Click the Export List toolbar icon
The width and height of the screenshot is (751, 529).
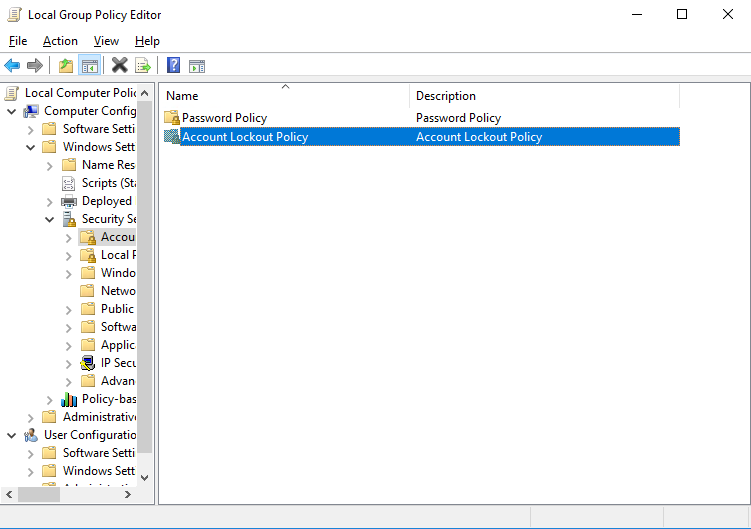coord(142,66)
